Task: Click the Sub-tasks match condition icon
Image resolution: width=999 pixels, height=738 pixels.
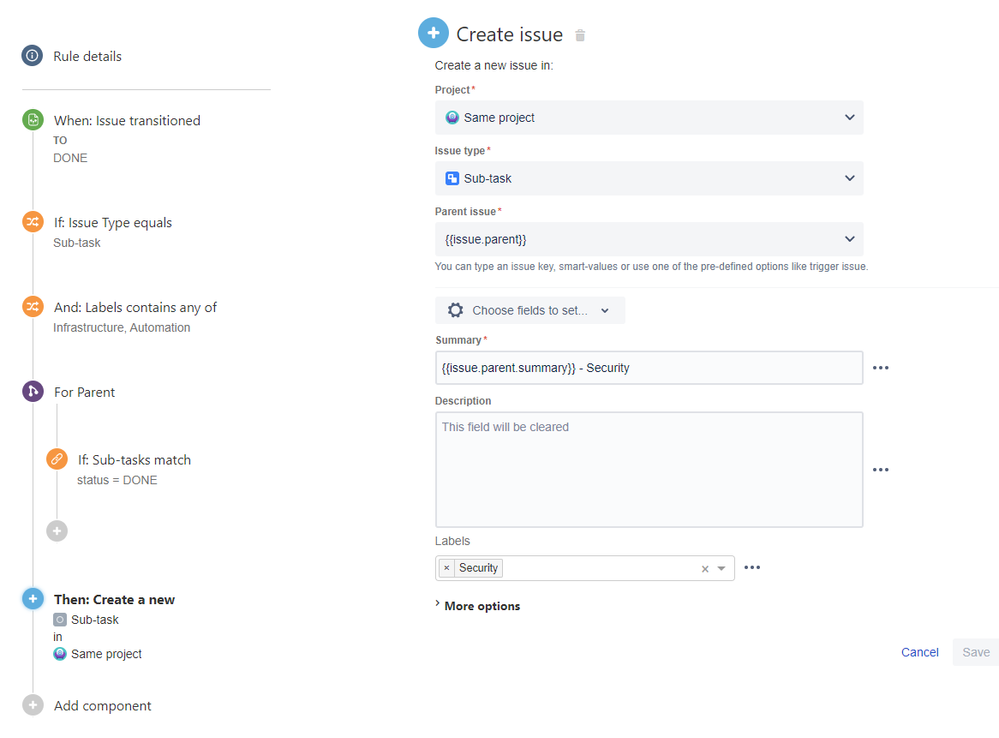Action: click(x=56, y=459)
